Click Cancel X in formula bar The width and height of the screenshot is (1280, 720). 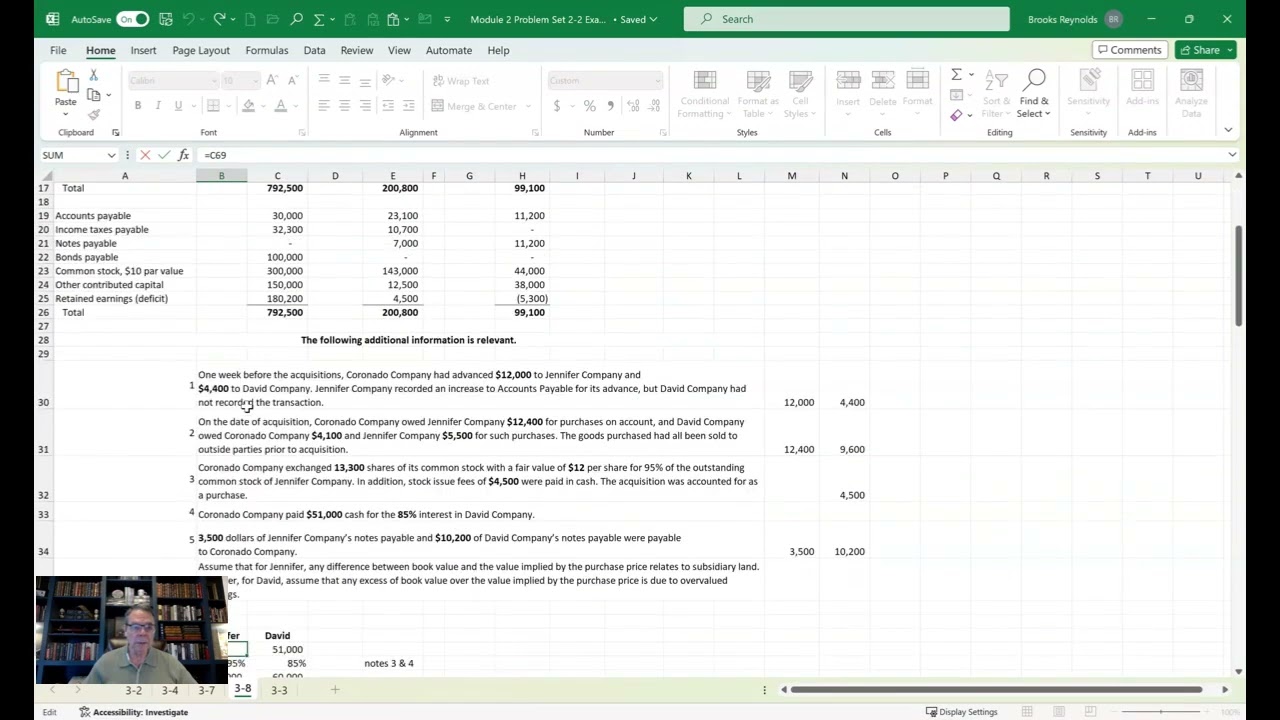click(x=145, y=155)
